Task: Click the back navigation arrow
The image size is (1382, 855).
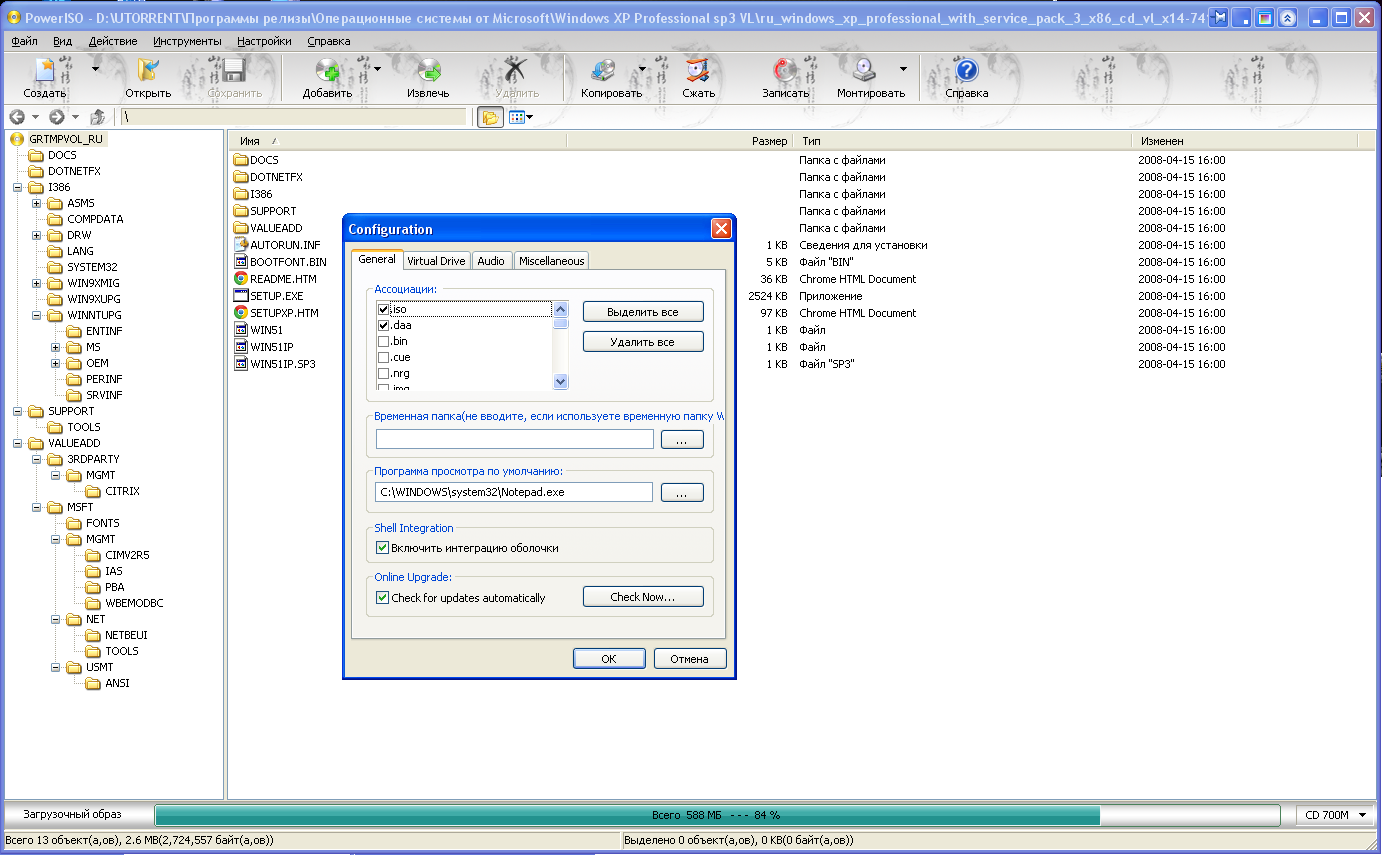Action: coord(17,117)
